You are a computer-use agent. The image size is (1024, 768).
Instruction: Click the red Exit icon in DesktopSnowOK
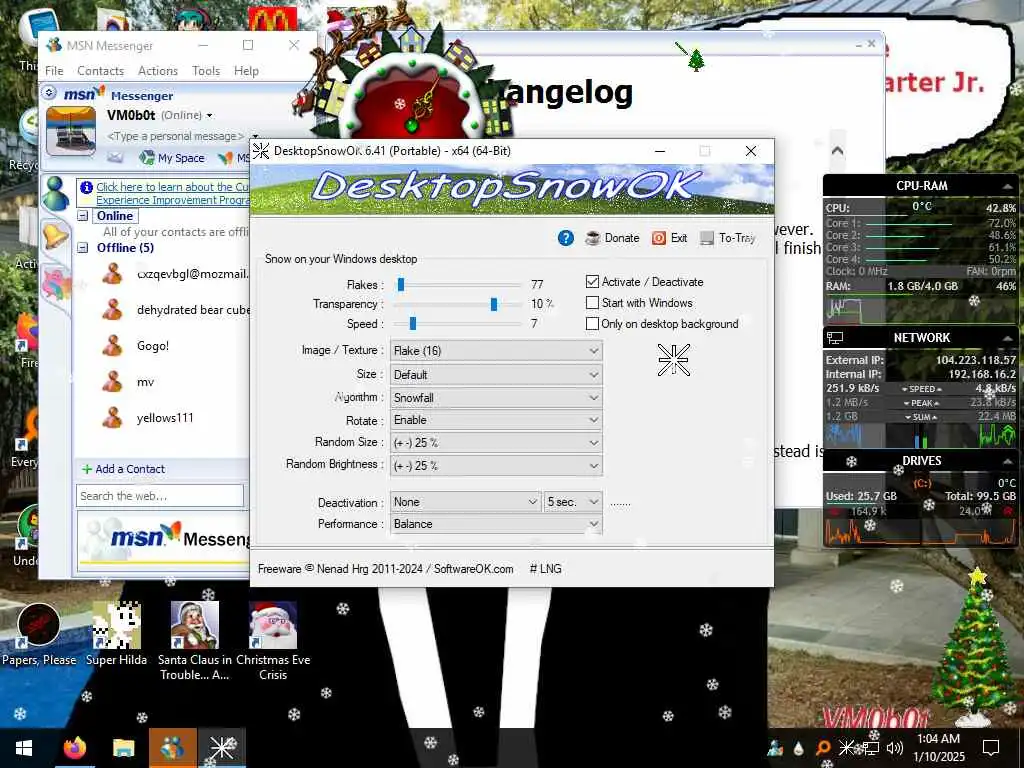[x=659, y=238]
